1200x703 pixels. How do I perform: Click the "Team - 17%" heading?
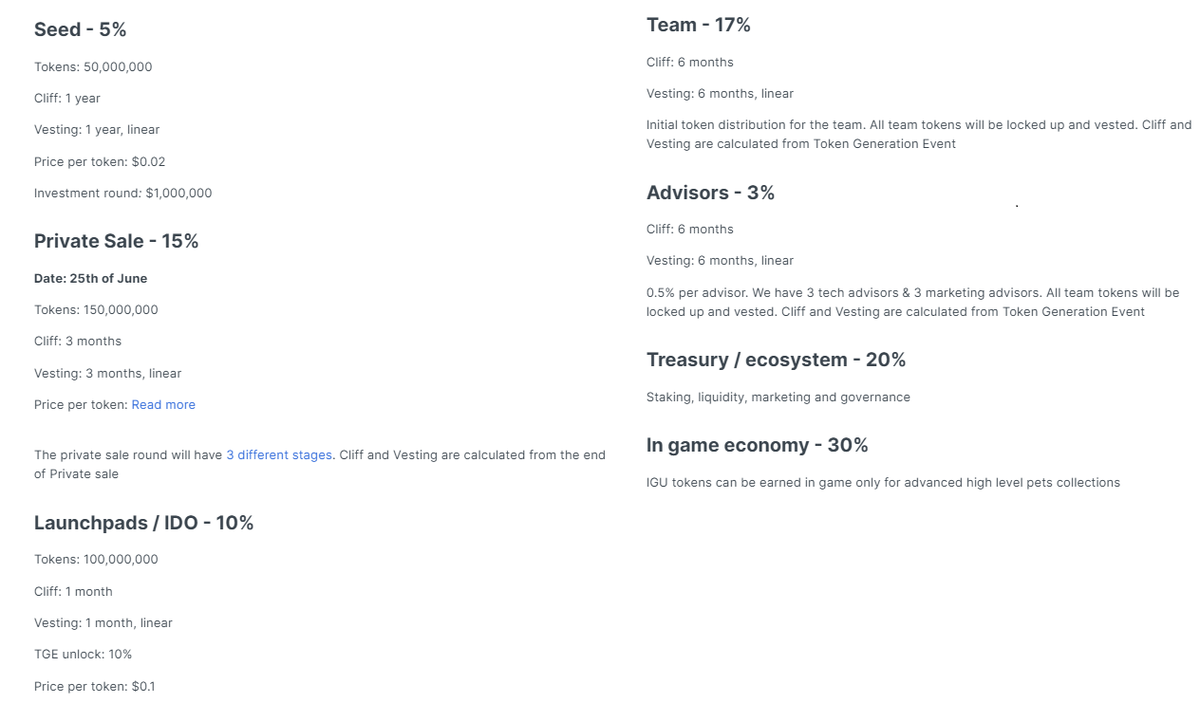click(698, 25)
